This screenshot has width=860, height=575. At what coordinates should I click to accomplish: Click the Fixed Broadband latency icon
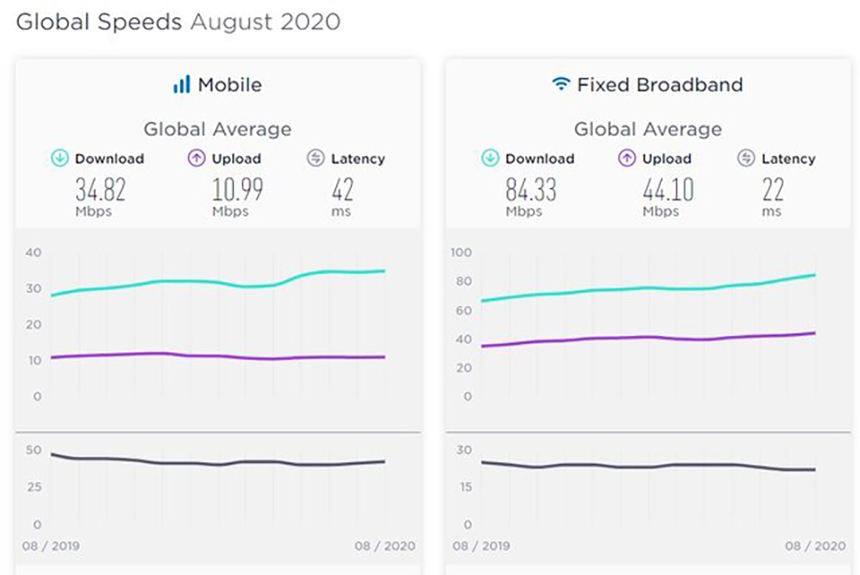[746, 158]
